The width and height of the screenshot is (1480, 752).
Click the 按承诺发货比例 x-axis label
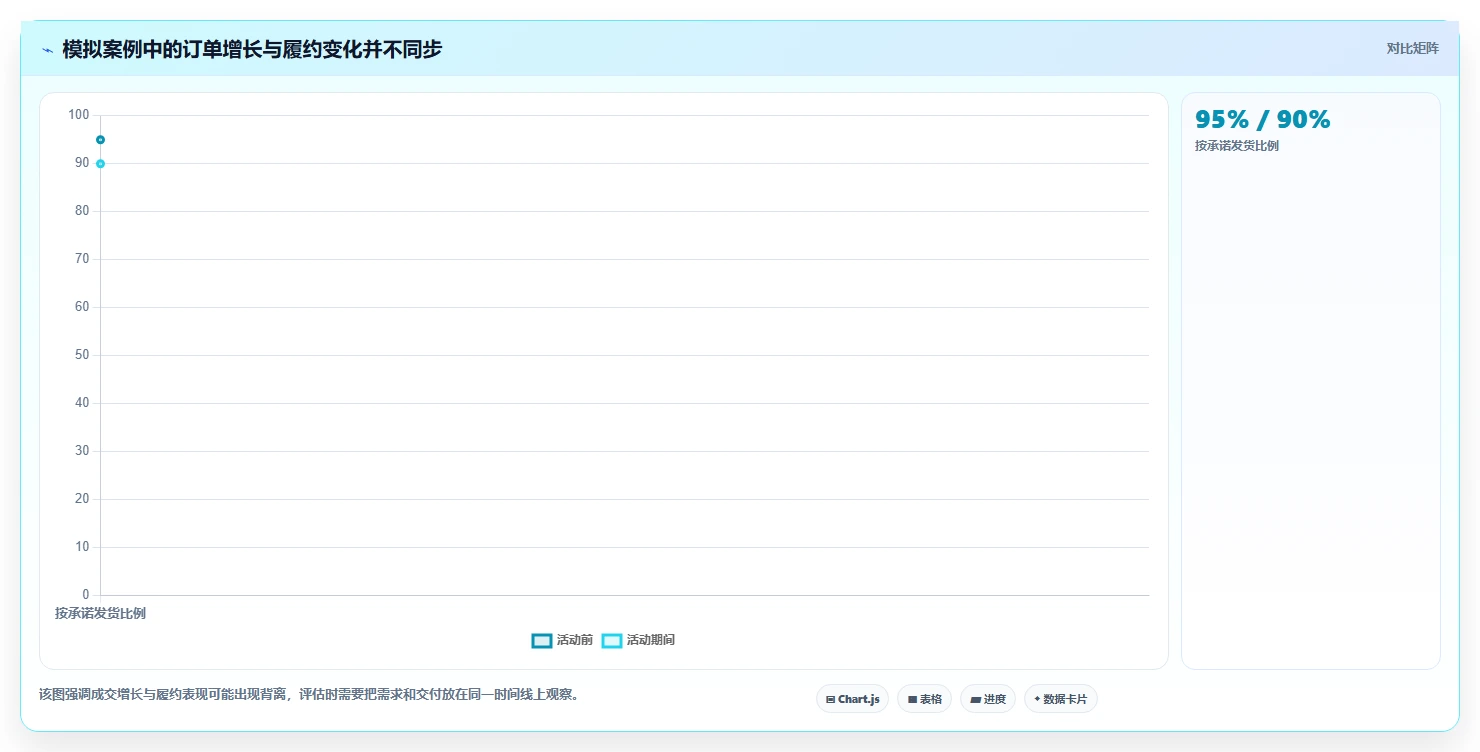[x=100, y=613]
